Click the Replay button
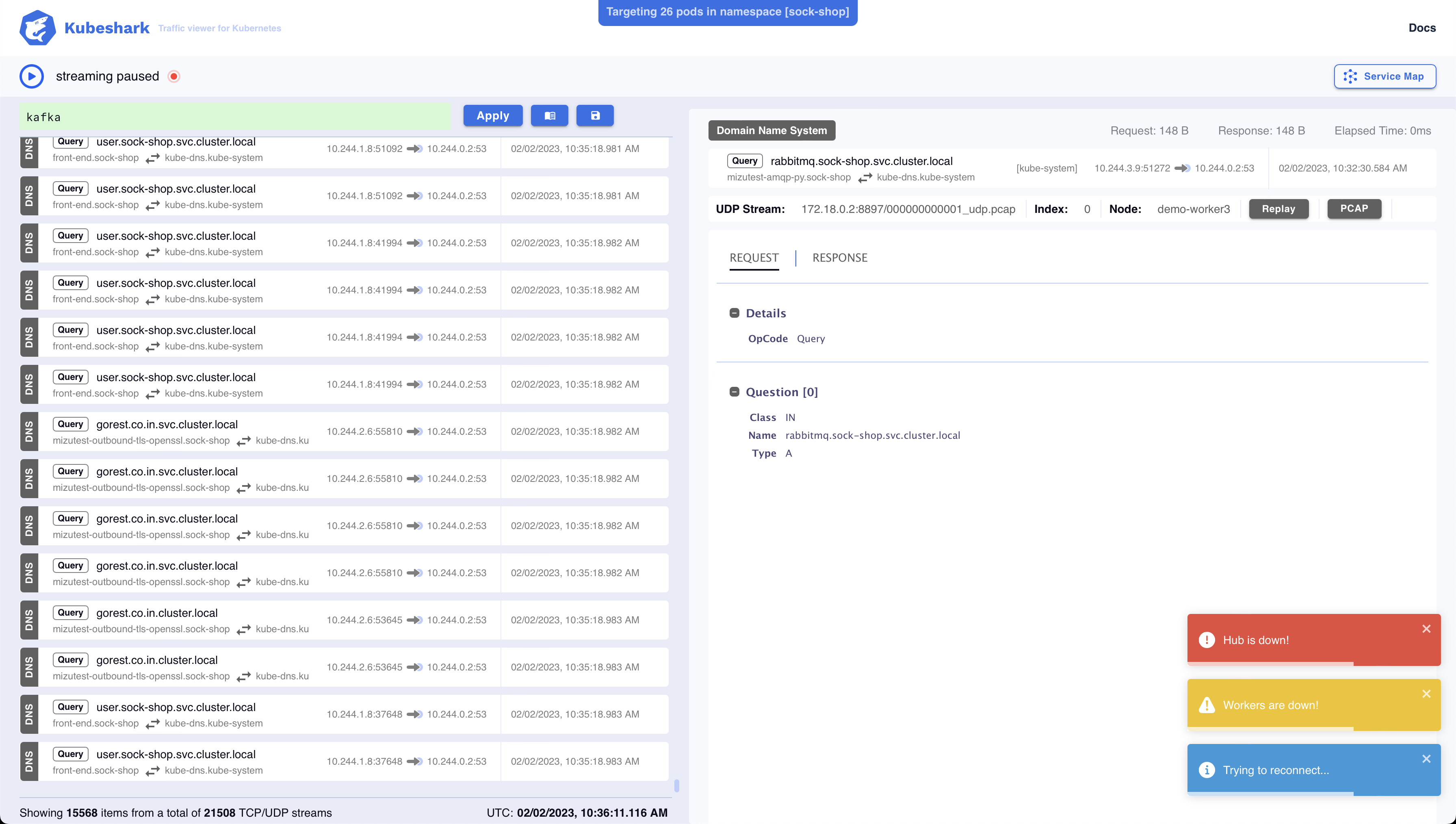1456x824 pixels. tap(1278, 209)
